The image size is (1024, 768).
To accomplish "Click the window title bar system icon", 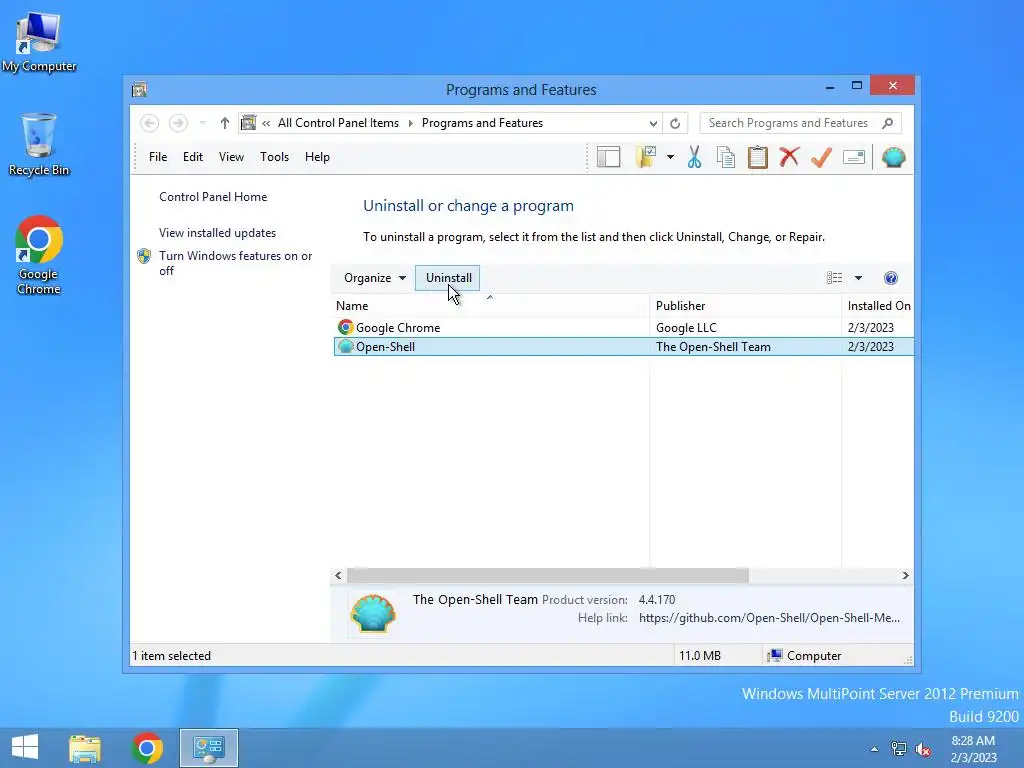I will pyautogui.click(x=139, y=89).
